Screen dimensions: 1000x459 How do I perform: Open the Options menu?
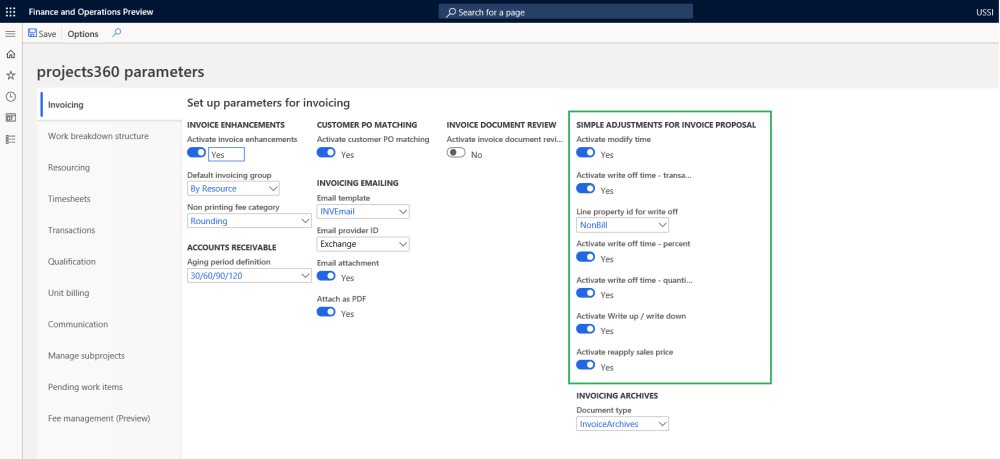[83, 34]
